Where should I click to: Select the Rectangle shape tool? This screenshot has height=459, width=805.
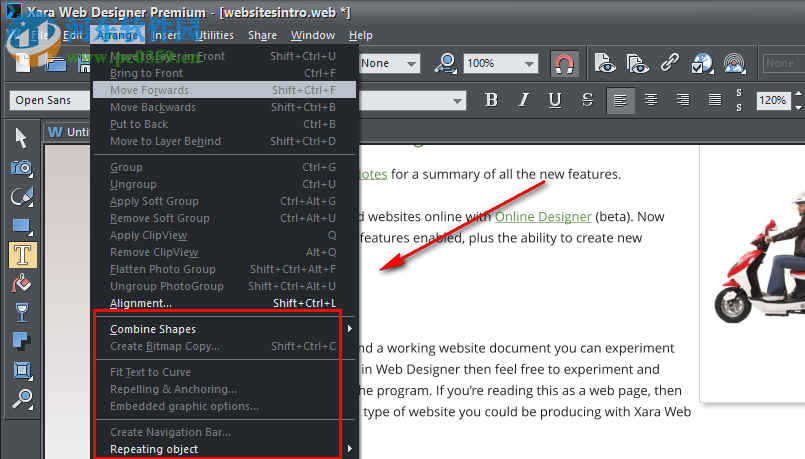[22, 226]
